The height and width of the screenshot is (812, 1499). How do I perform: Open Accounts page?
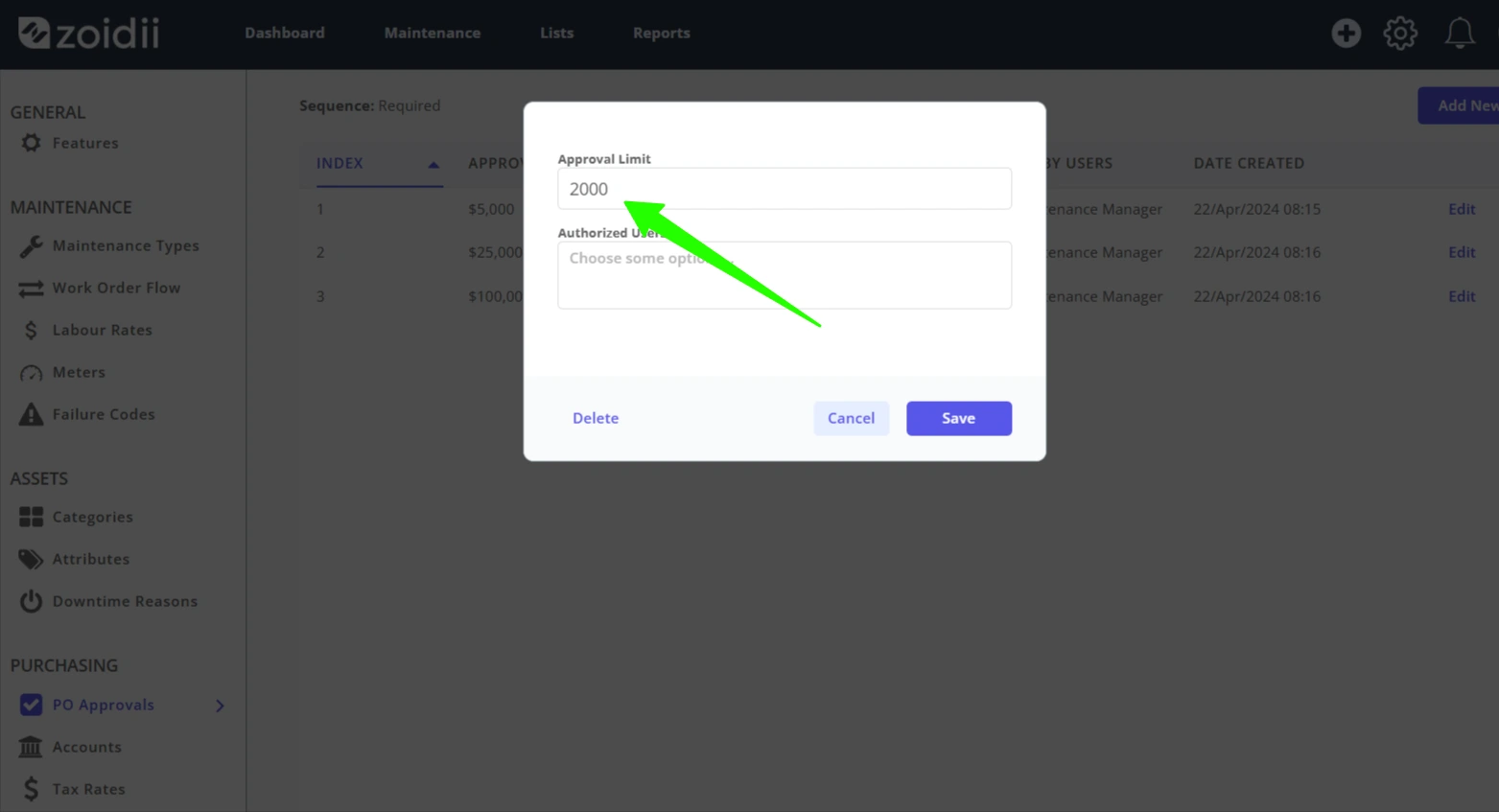[x=87, y=747]
